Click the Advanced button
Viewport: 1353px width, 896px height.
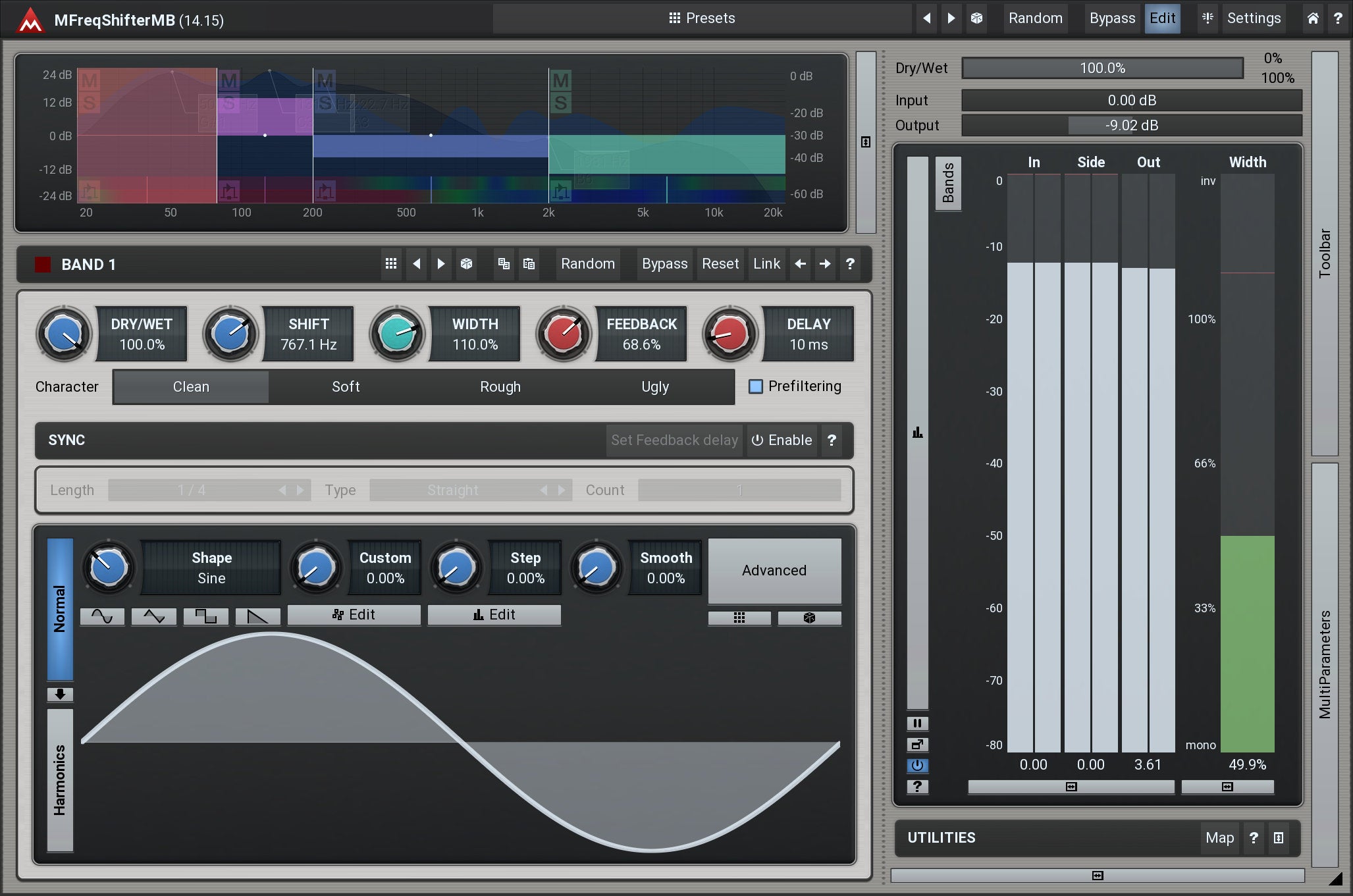774,571
